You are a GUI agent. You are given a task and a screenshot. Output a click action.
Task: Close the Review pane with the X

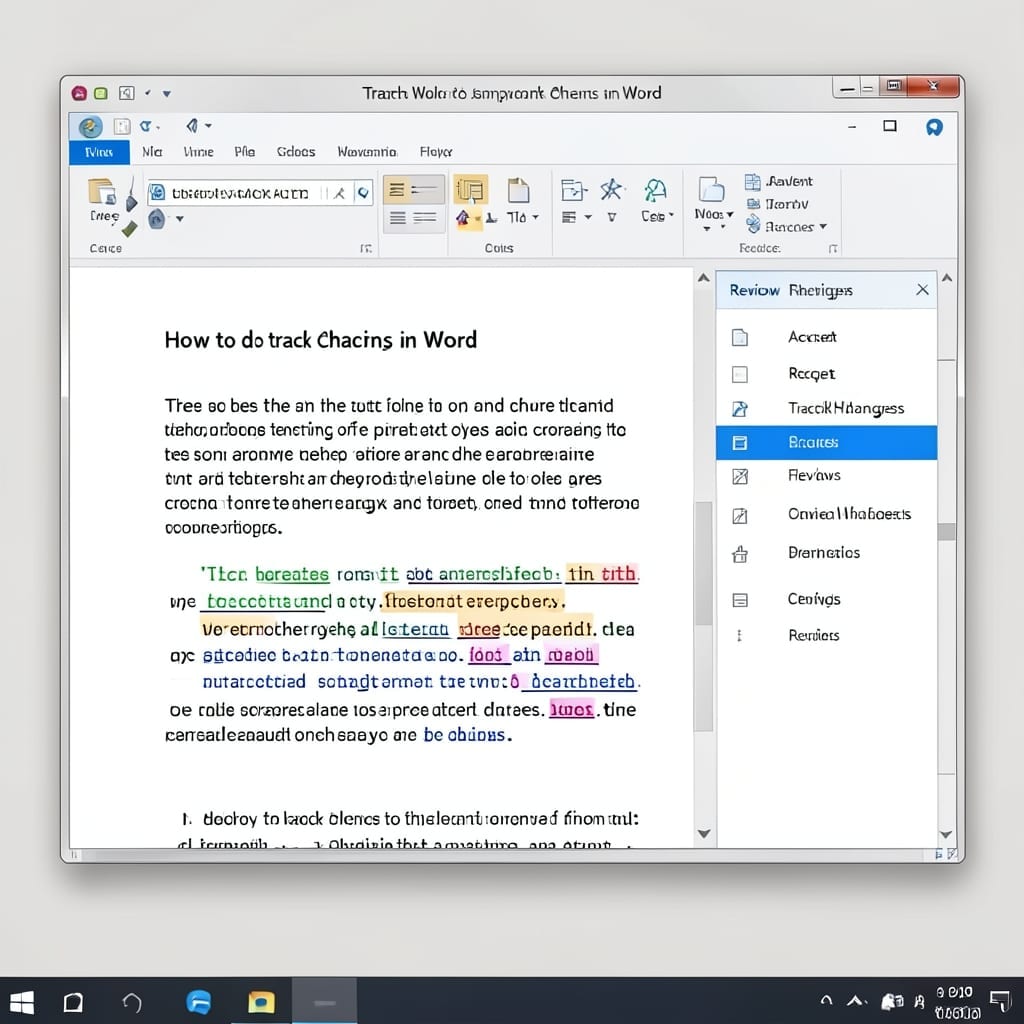922,289
